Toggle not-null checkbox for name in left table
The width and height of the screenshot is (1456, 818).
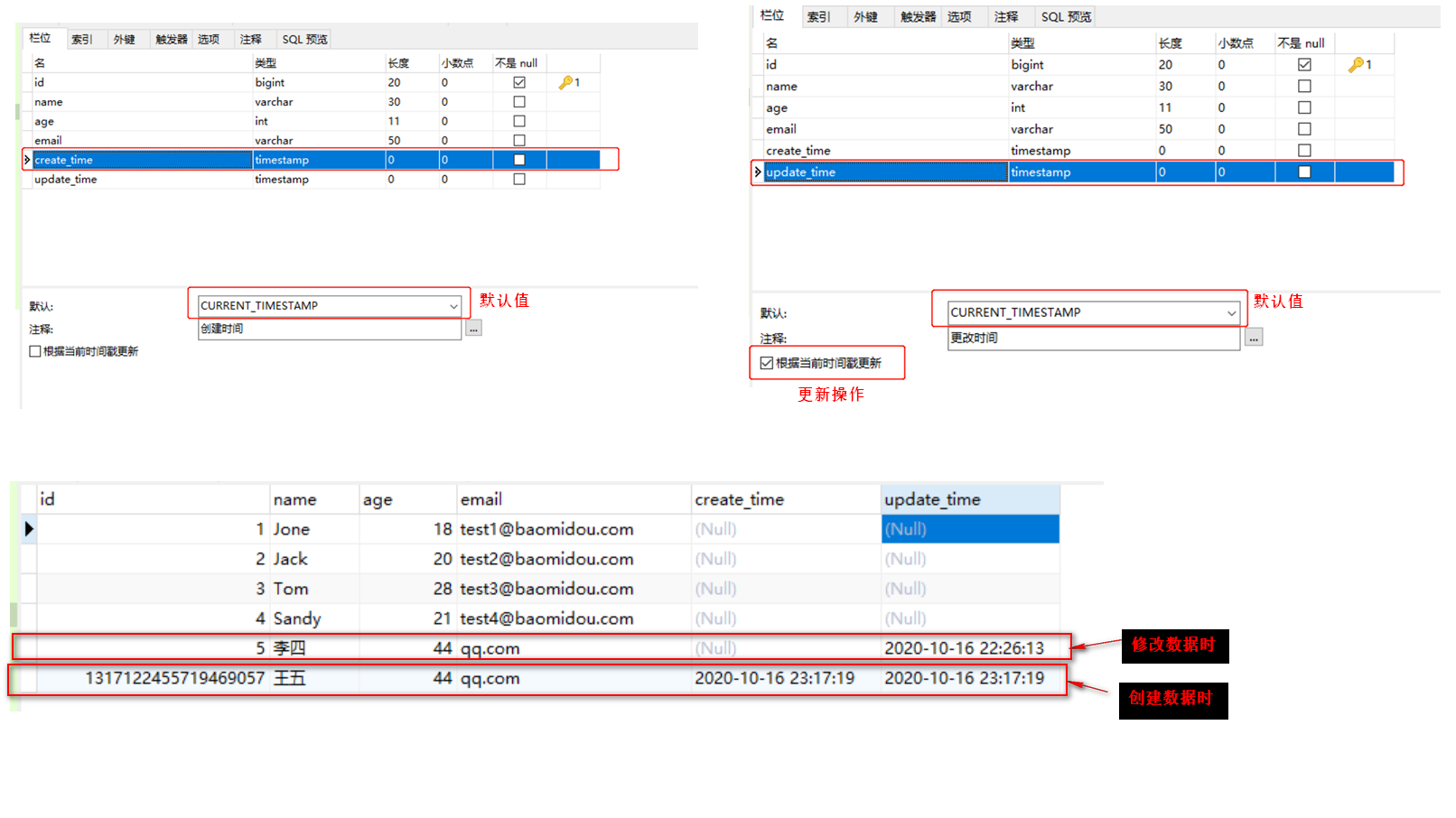click(519, 102)
